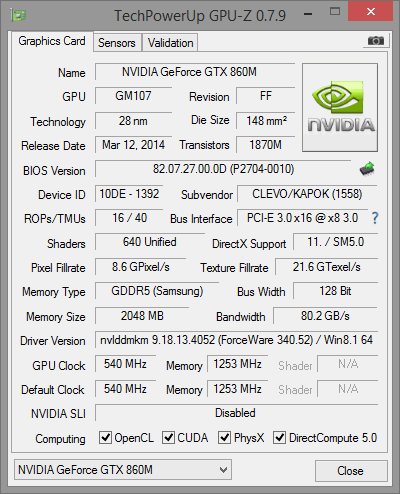400x494 pixels.
Task: Switch to the Validation tab
Action: click(170, 43)
